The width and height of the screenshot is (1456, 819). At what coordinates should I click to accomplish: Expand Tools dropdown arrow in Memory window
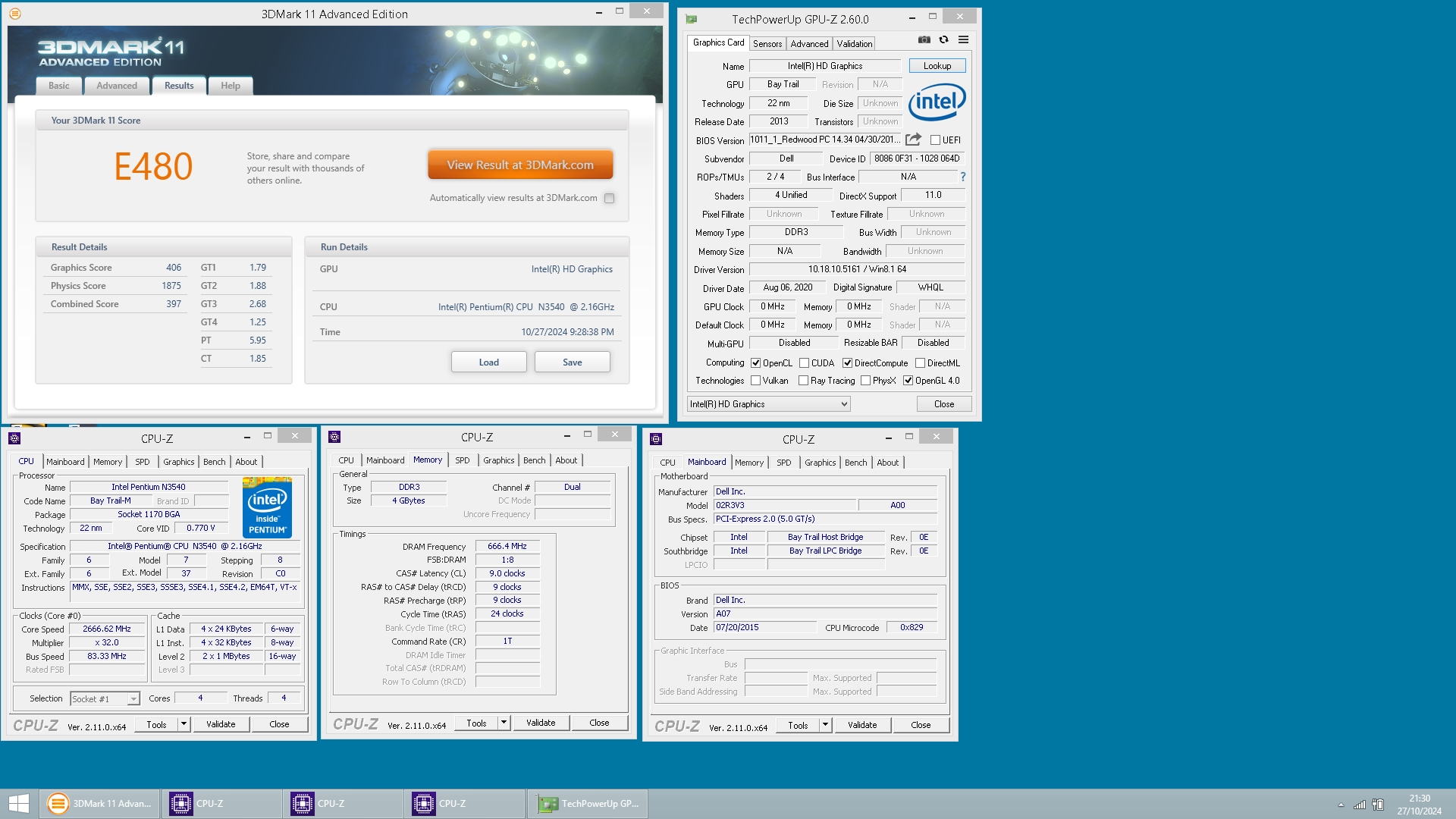(504, 723)
